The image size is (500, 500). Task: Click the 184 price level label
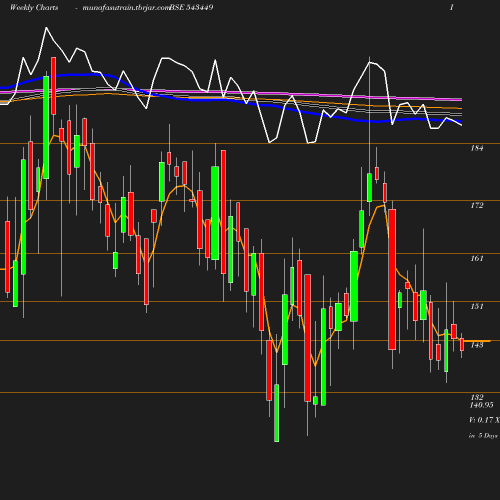pyautogui.click(x=477, y=148)
